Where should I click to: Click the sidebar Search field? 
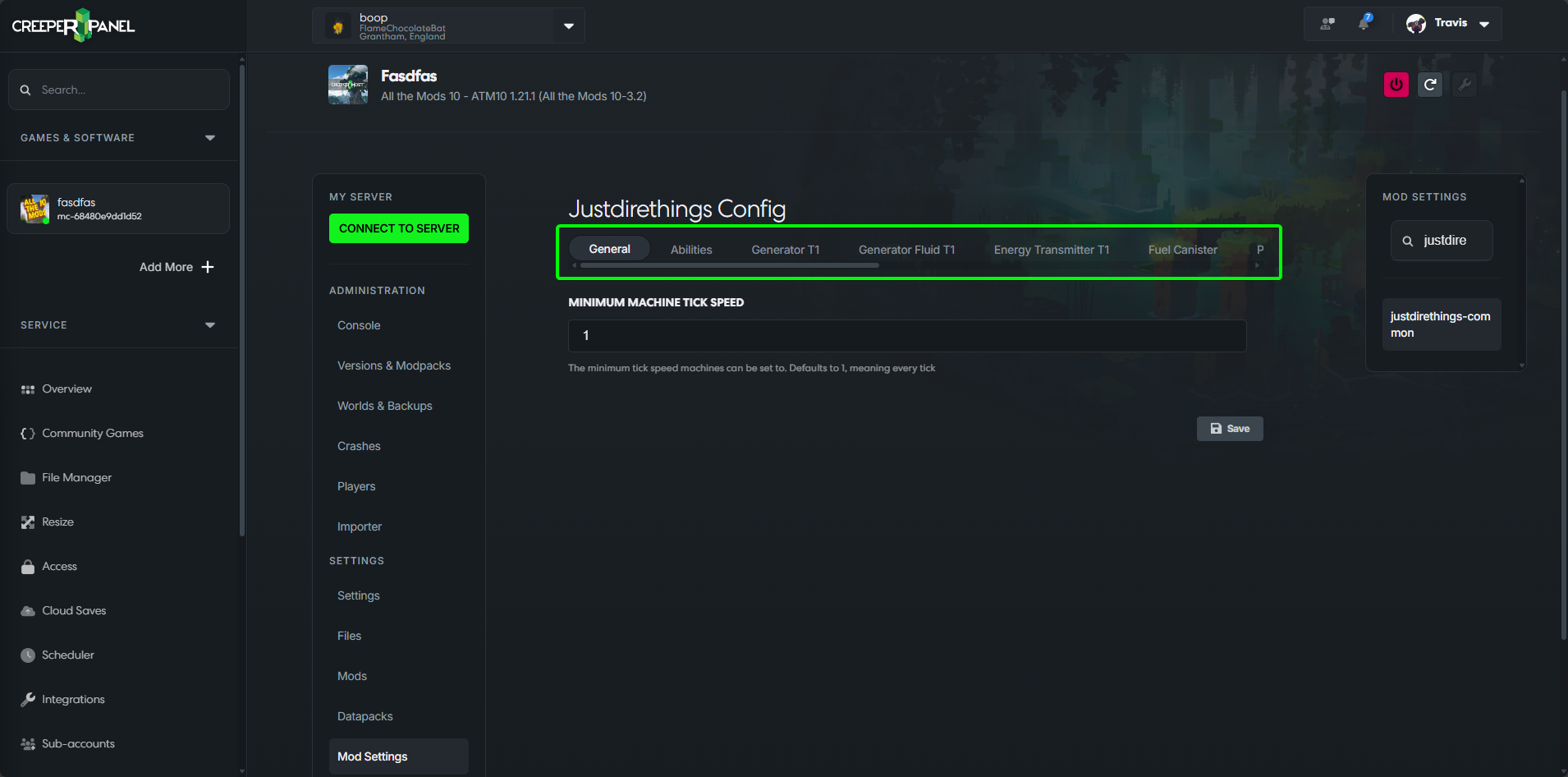119,90
